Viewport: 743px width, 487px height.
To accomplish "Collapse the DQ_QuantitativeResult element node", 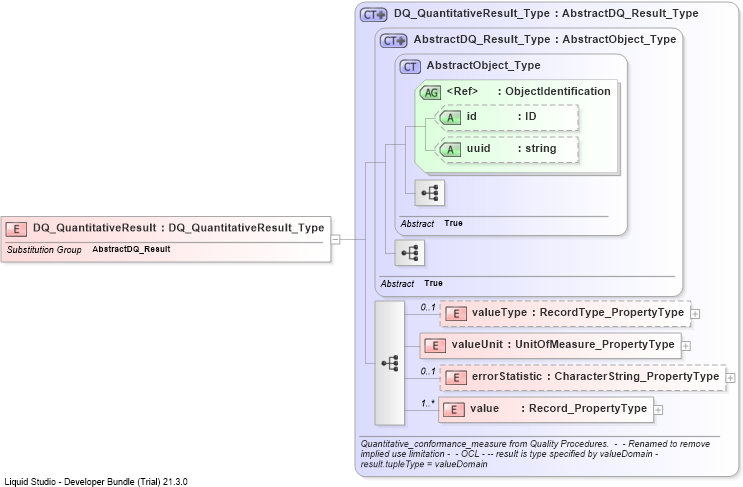I will click(x=335, y=239).
